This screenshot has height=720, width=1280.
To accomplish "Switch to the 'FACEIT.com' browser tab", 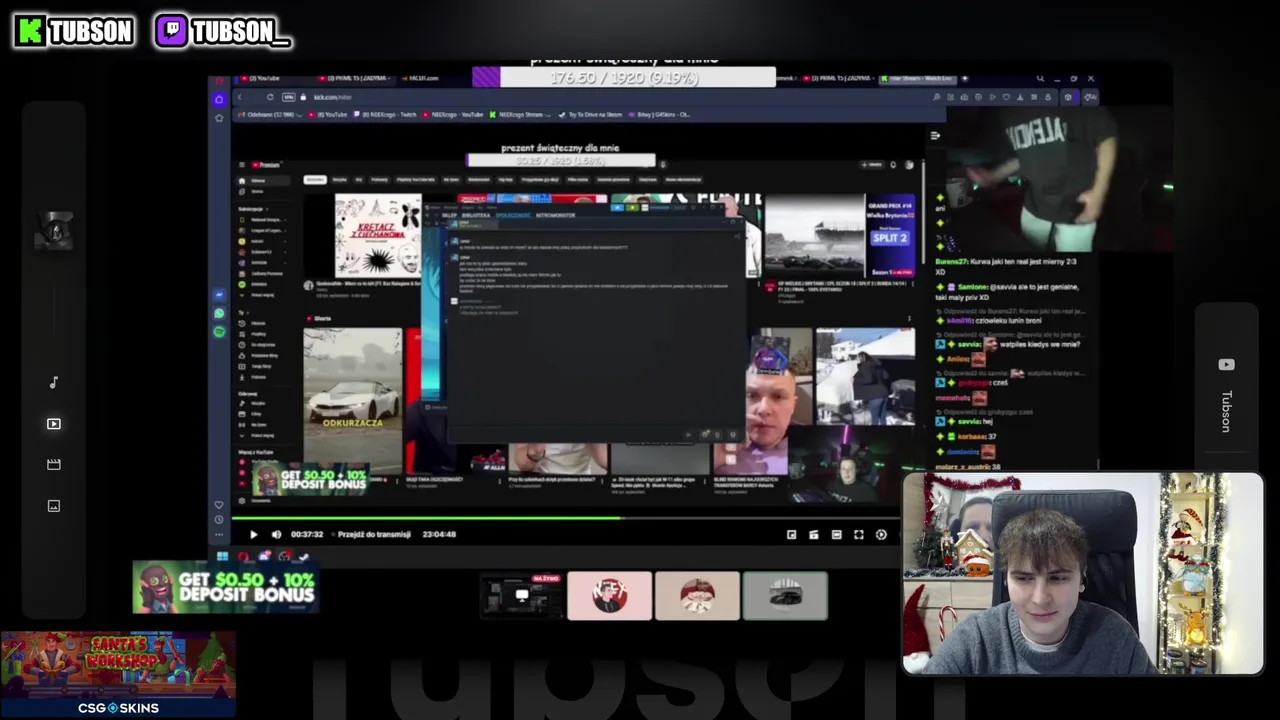I will coord(418,78).
